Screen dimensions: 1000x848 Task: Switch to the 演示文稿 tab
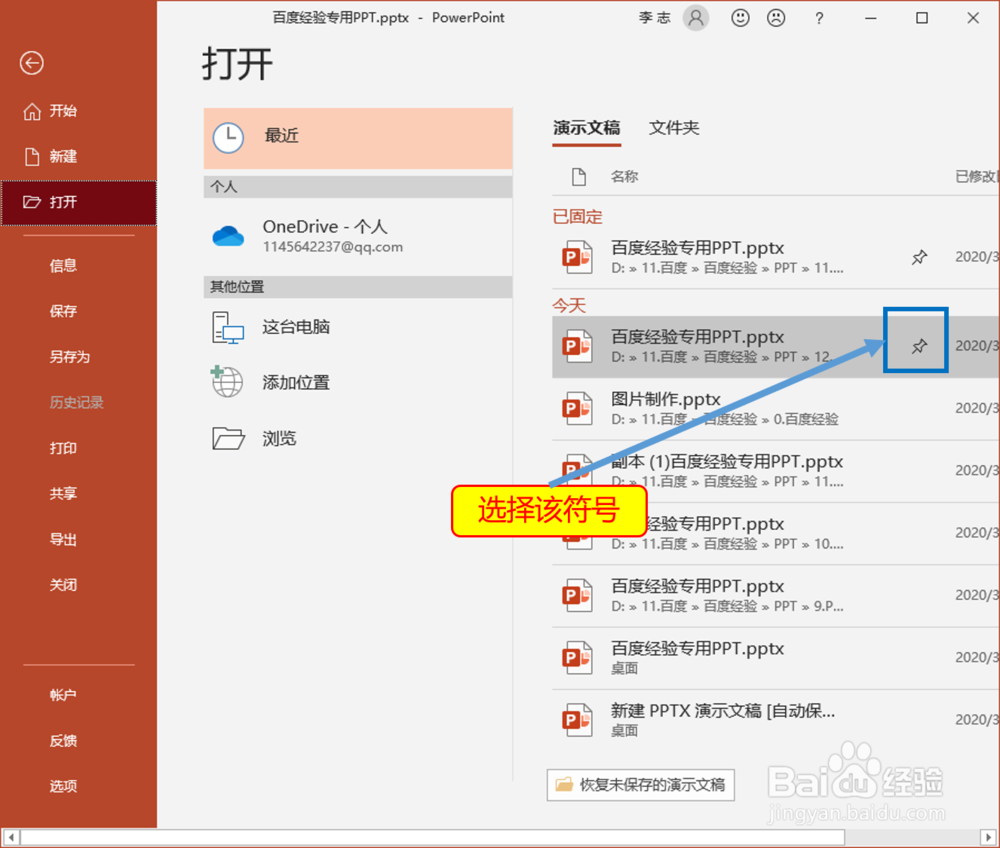click(x=586, y=128)
